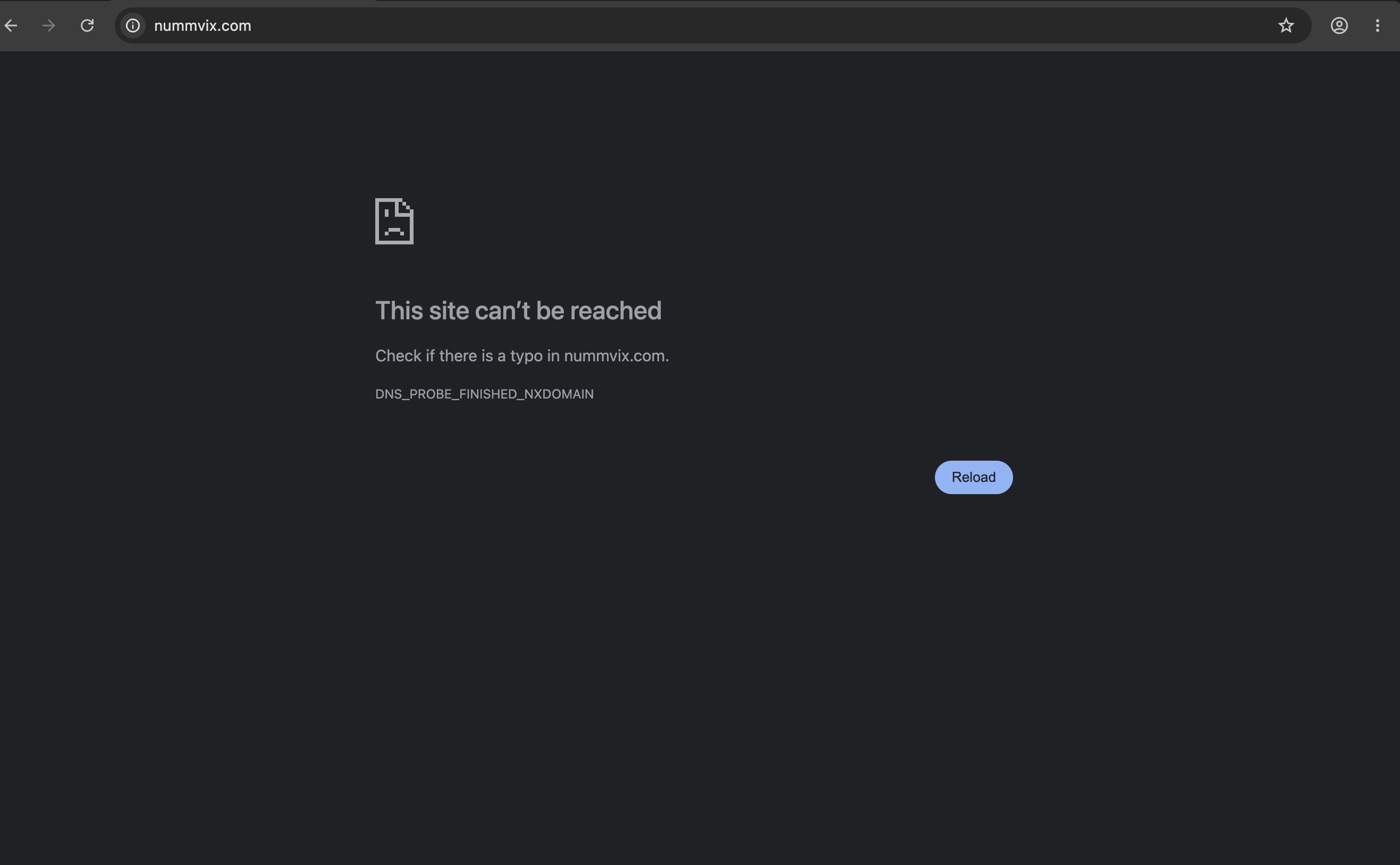Click the "This site can't be reached" heading
Image resolution: width=1400 pixels, height=865 pixels.
point(518,311)
